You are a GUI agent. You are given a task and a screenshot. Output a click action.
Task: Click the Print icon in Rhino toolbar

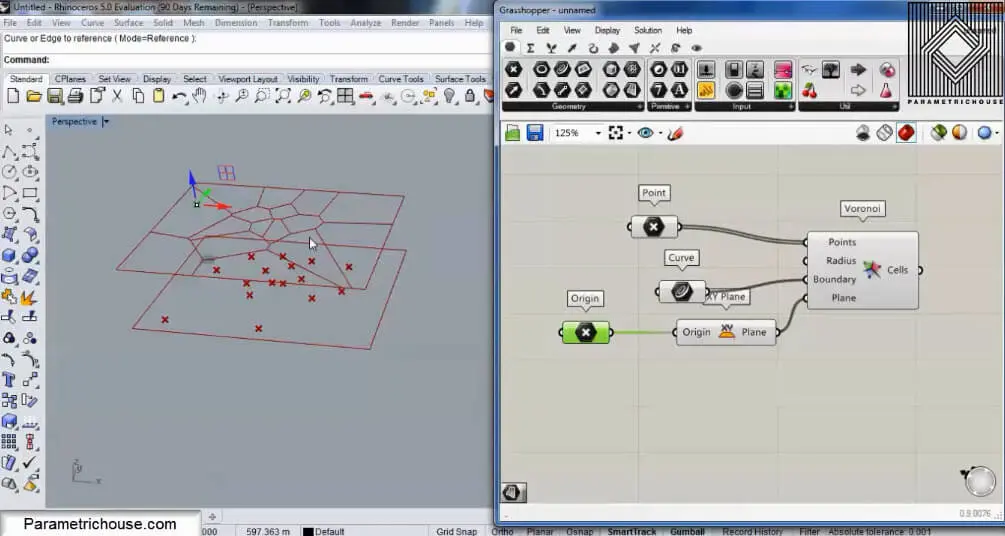click(x=76, y=96)
